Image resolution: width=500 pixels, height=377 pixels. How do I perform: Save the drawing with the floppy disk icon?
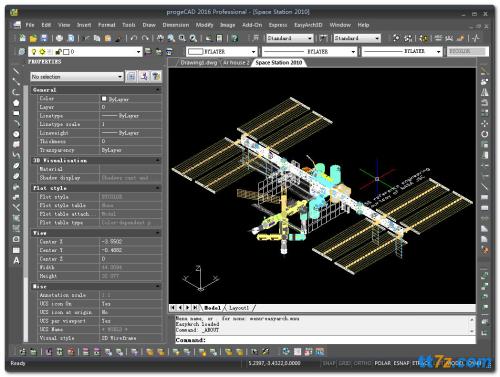44,38
